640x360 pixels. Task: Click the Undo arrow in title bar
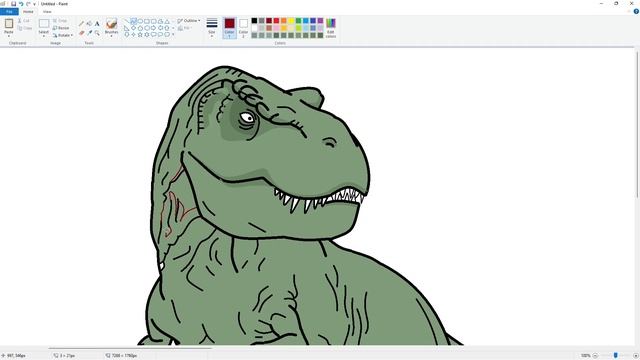click(x=21, y=4)
